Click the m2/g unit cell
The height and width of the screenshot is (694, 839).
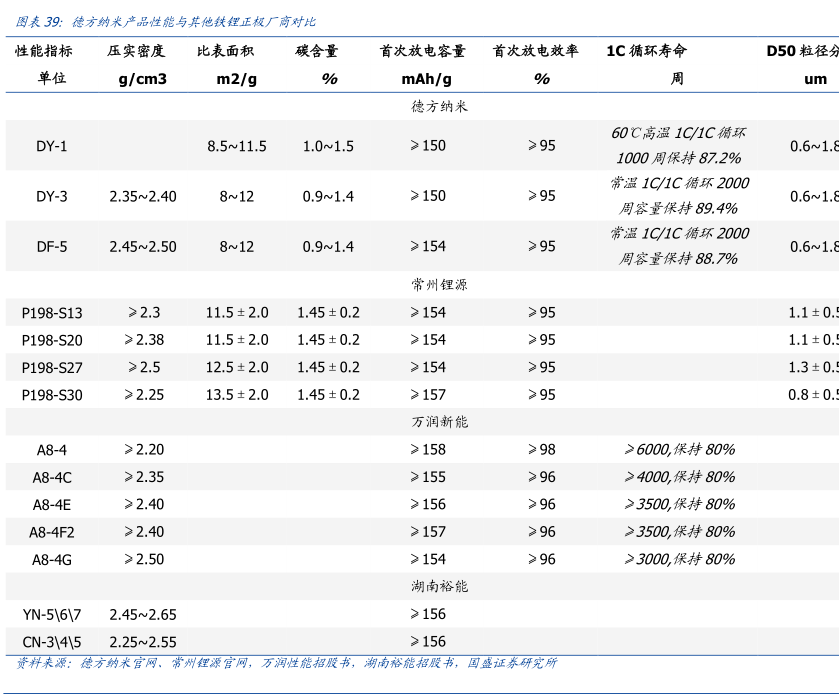[237, 79]
